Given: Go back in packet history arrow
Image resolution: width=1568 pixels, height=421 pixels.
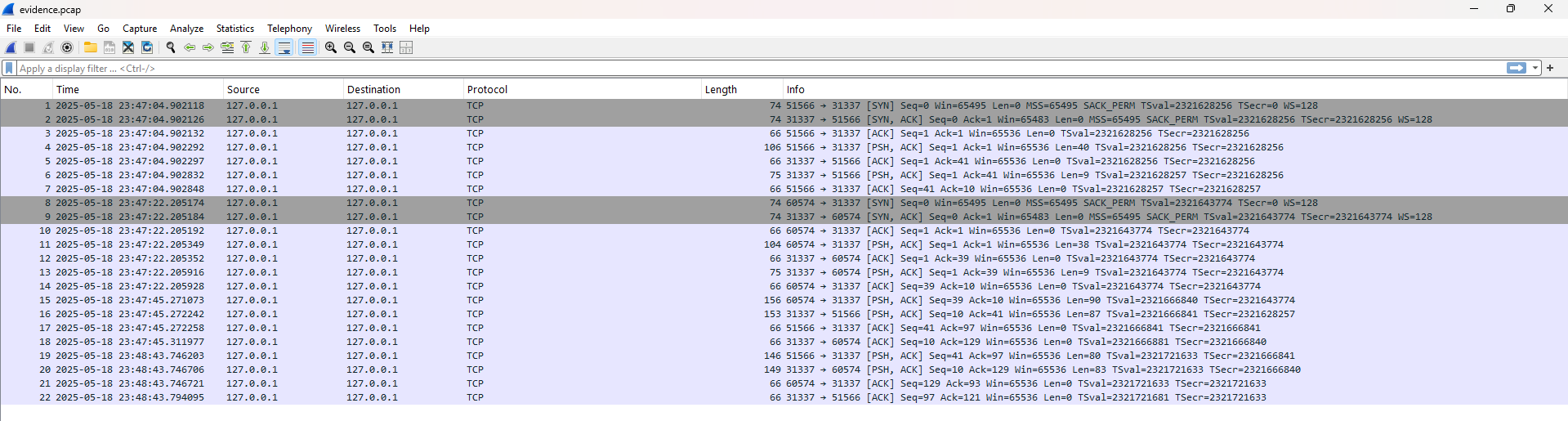Looking at the screenshot, I should click(190, 47).
